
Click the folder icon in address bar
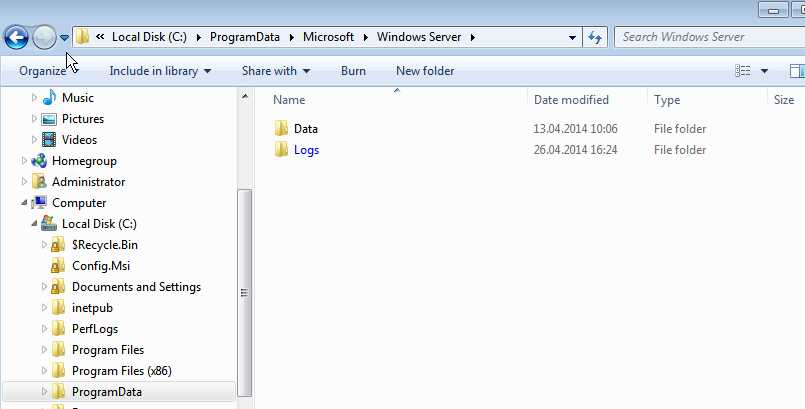pos(82,37)
